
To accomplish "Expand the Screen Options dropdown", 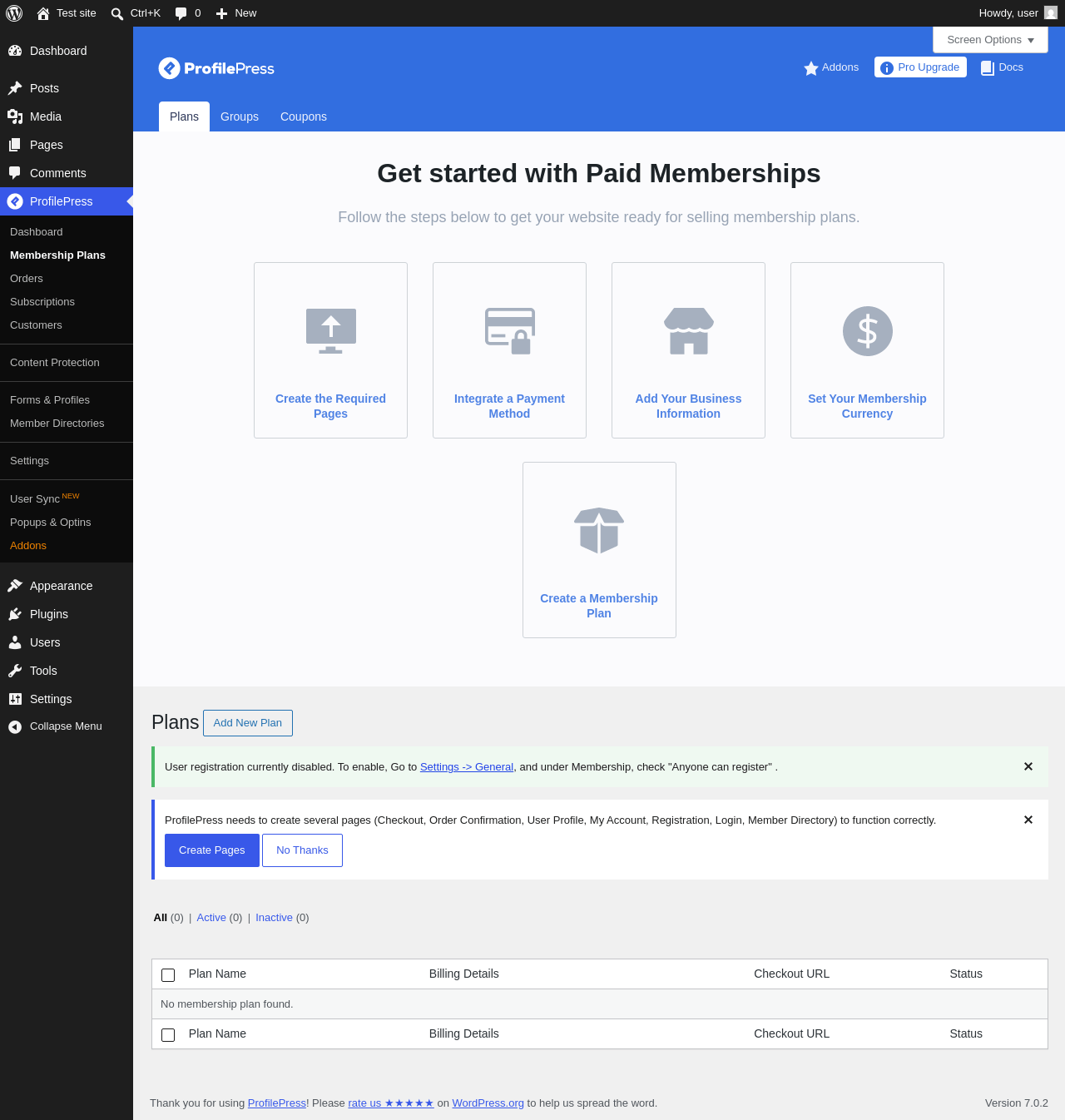I will [990, 40].
